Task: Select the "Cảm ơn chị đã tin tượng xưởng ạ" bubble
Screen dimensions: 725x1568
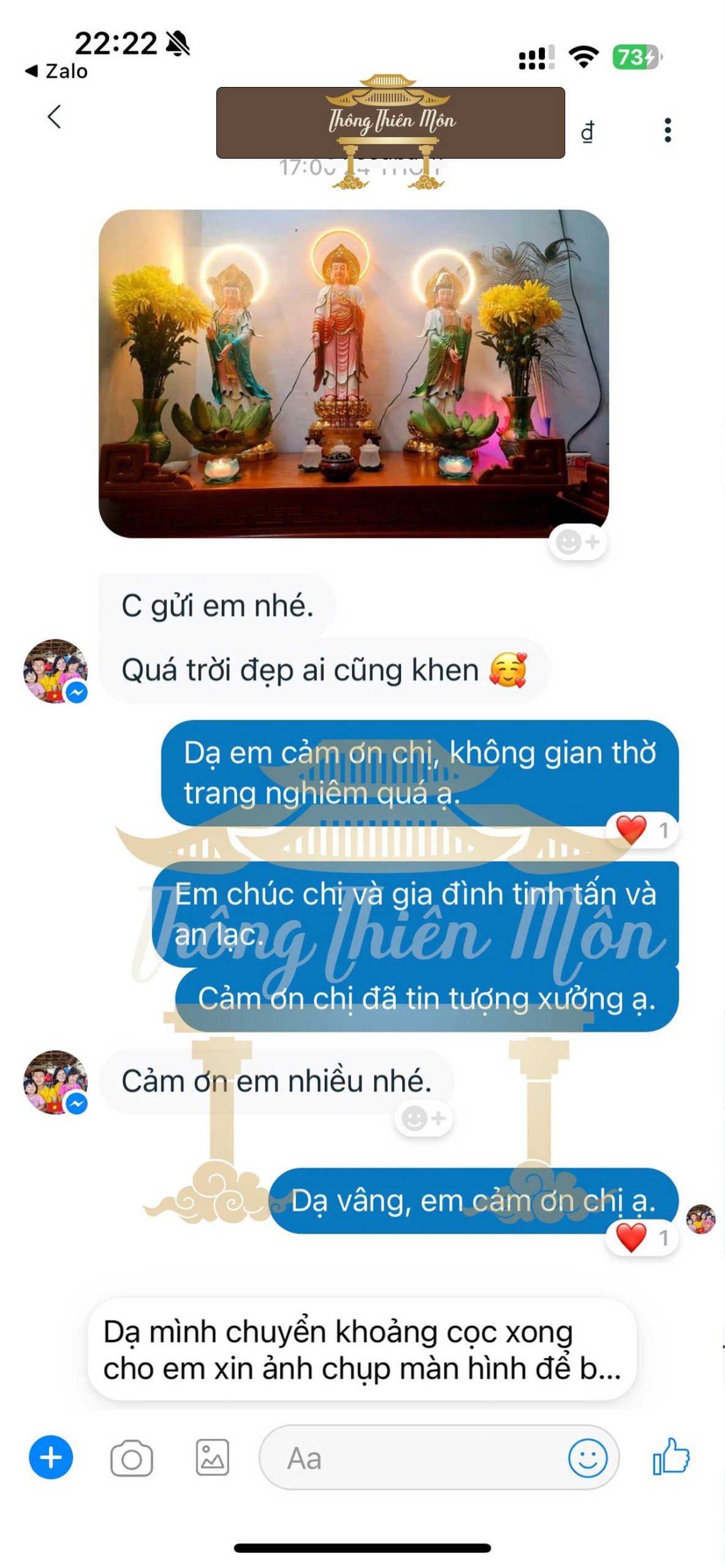Action: 427,998
